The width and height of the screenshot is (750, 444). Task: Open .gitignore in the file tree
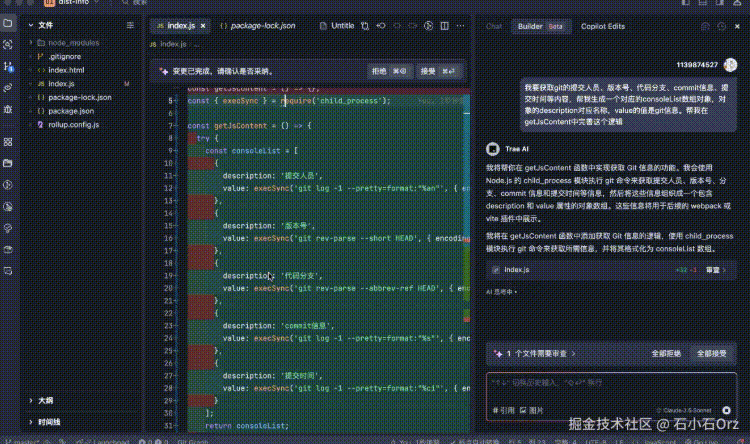tap(65, 56)
